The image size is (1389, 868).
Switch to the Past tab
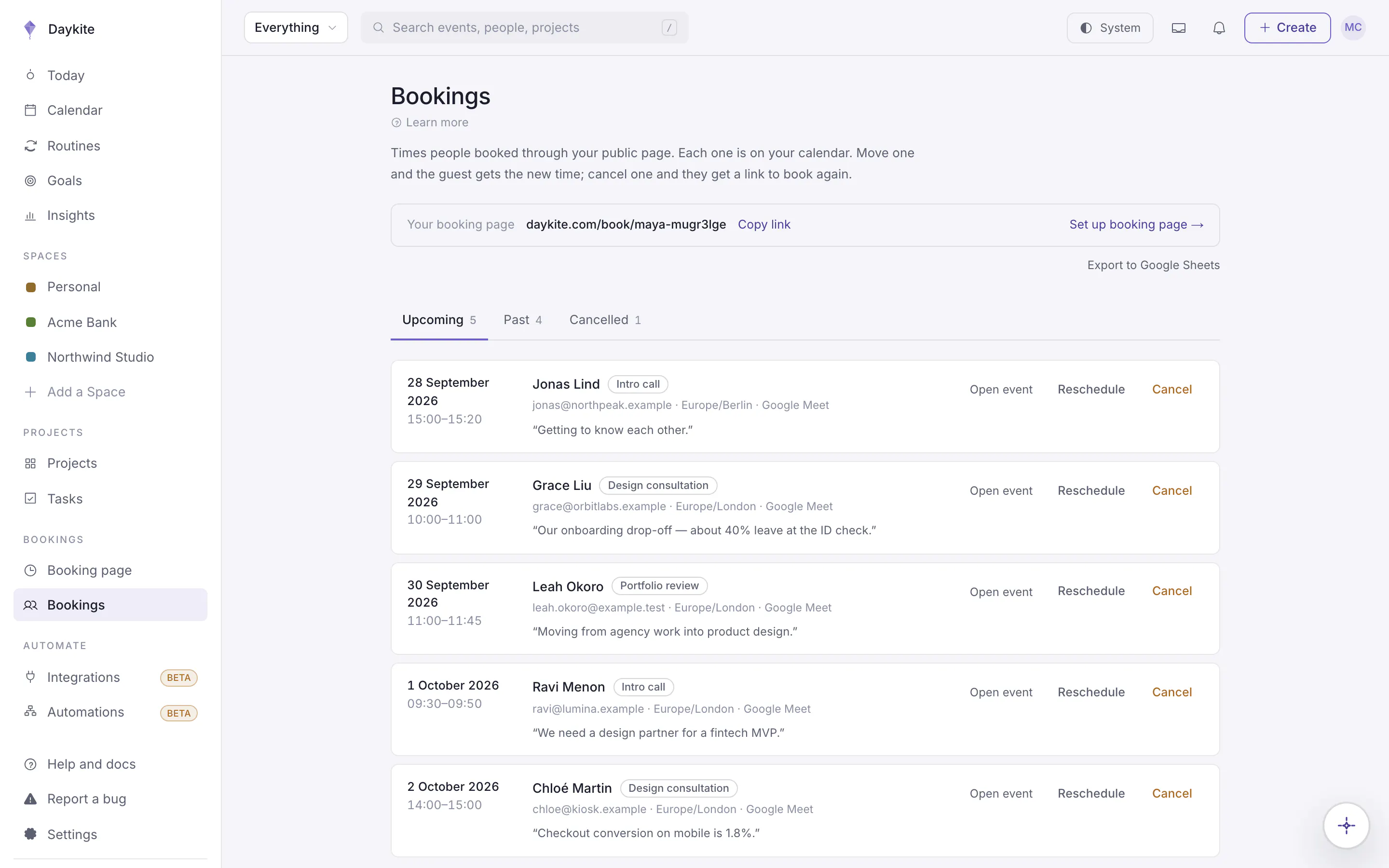tap(522, 320)
